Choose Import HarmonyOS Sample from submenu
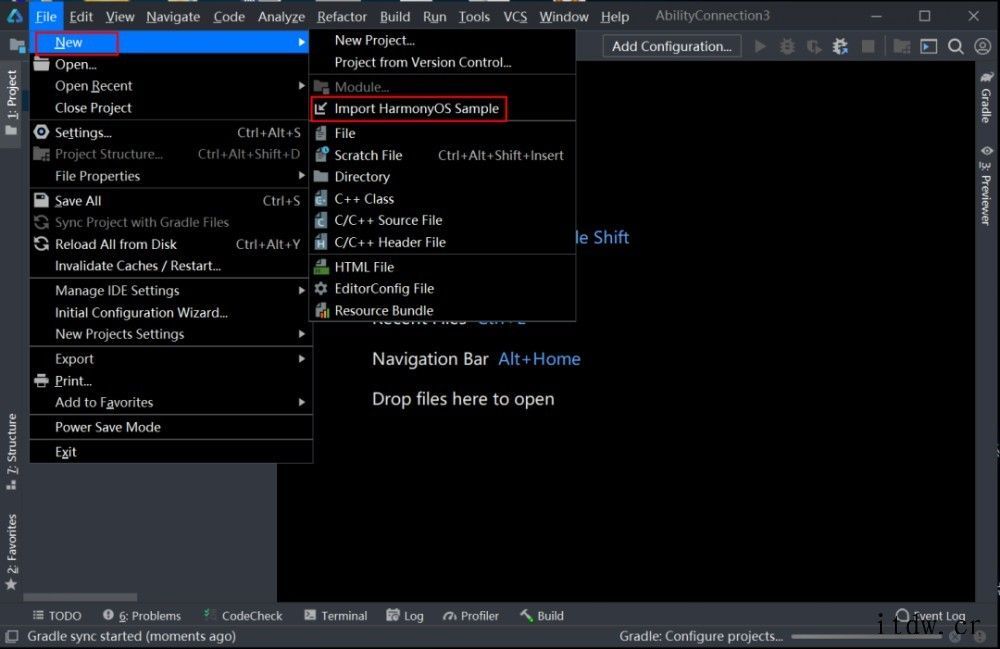 pyautogui.click(x=443, y=108)
